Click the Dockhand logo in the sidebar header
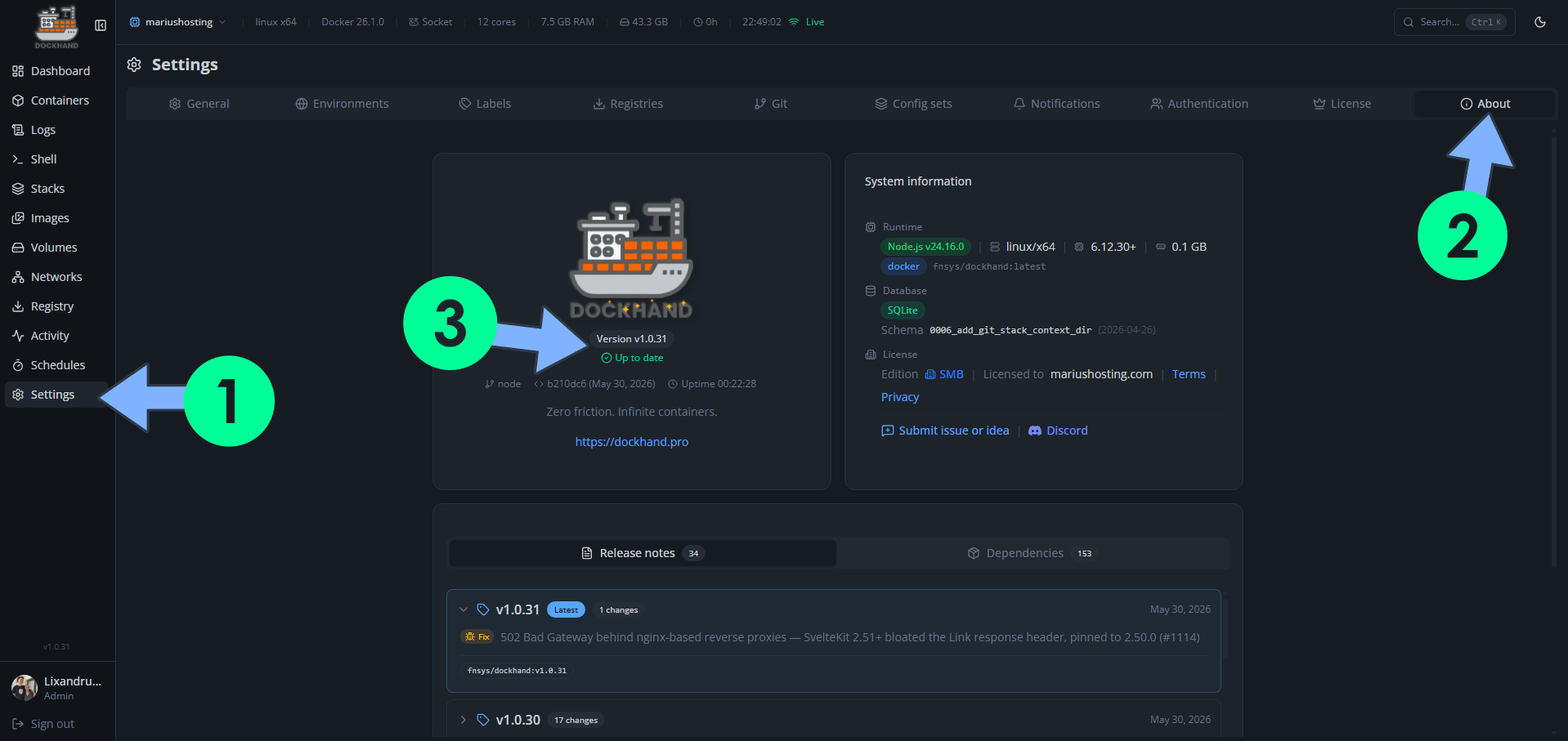The width and height of the screenshot is (1568, 741). point(56,27)
